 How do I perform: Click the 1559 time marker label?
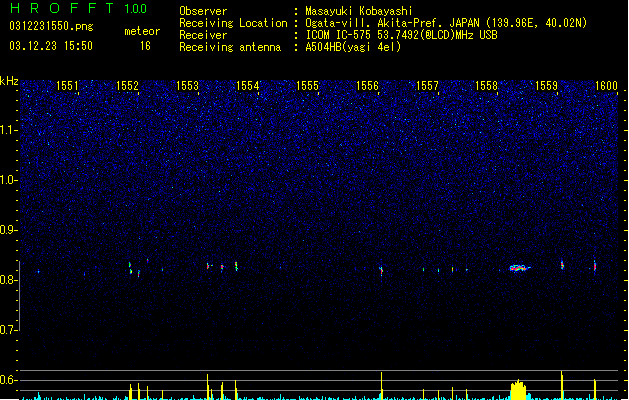tap(546, 86)
